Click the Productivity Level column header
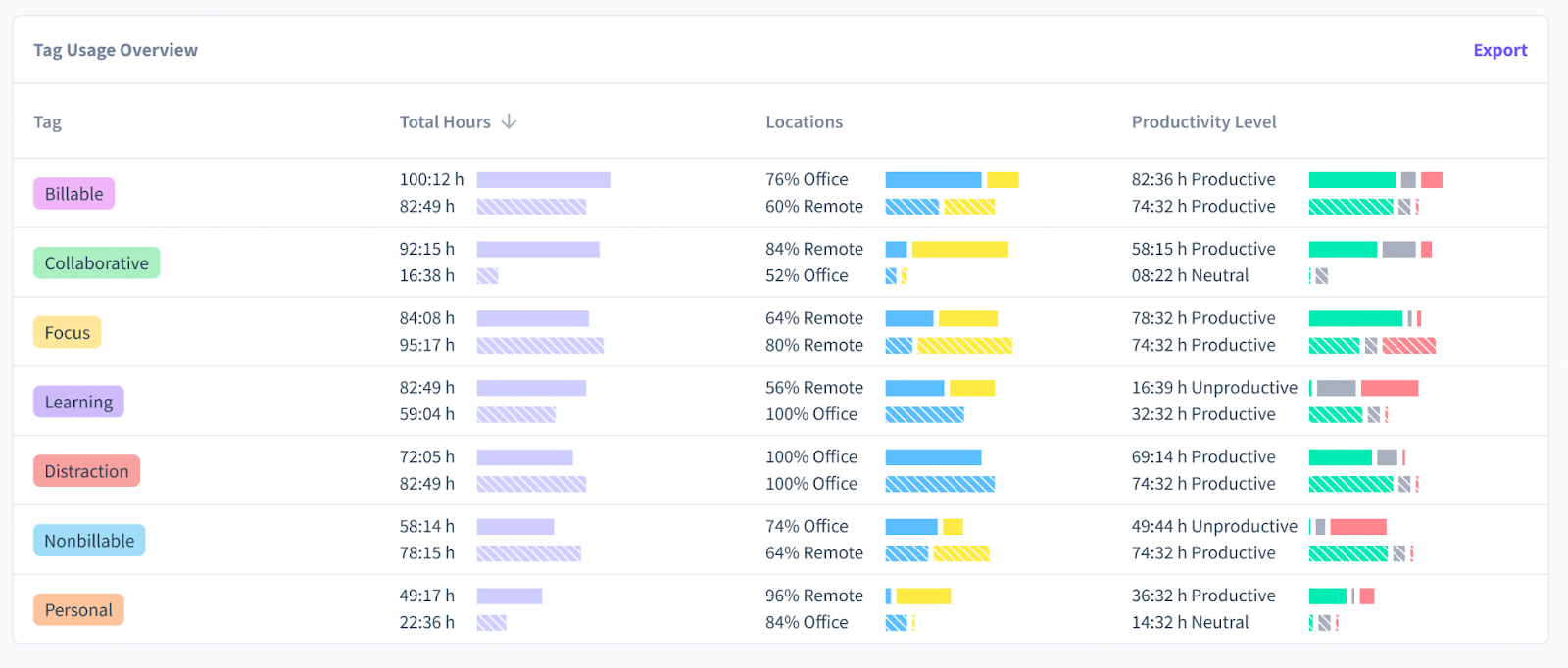1568x668 pixels. 1203,122
